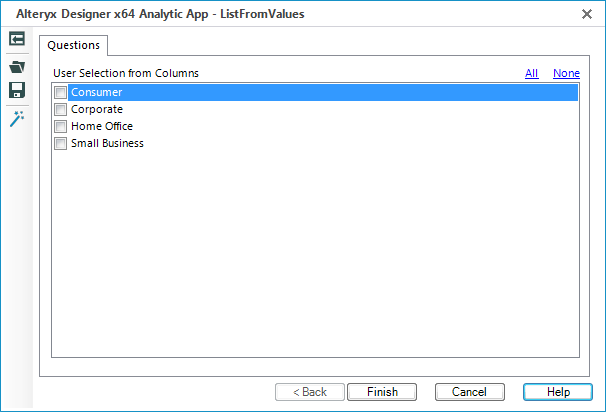
Task: Click the None link to clear selection
Action: pos(566,73)
